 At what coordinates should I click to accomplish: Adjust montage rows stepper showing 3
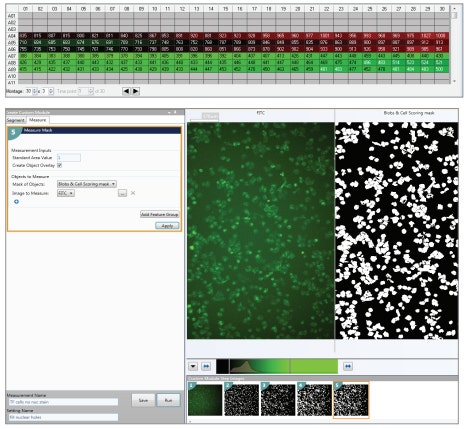pos(51,91)
